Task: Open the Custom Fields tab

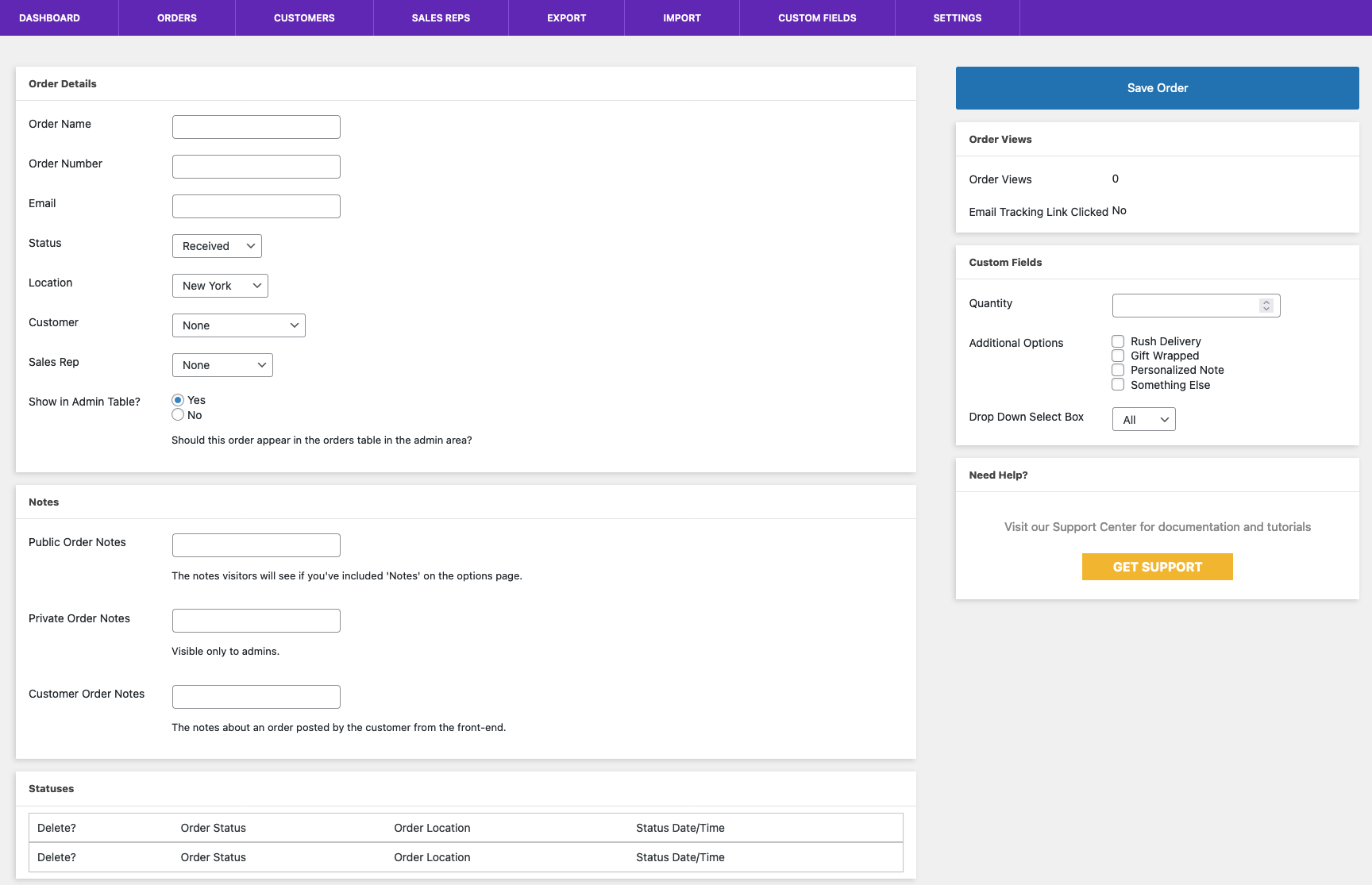Action: tap(817, 17)
